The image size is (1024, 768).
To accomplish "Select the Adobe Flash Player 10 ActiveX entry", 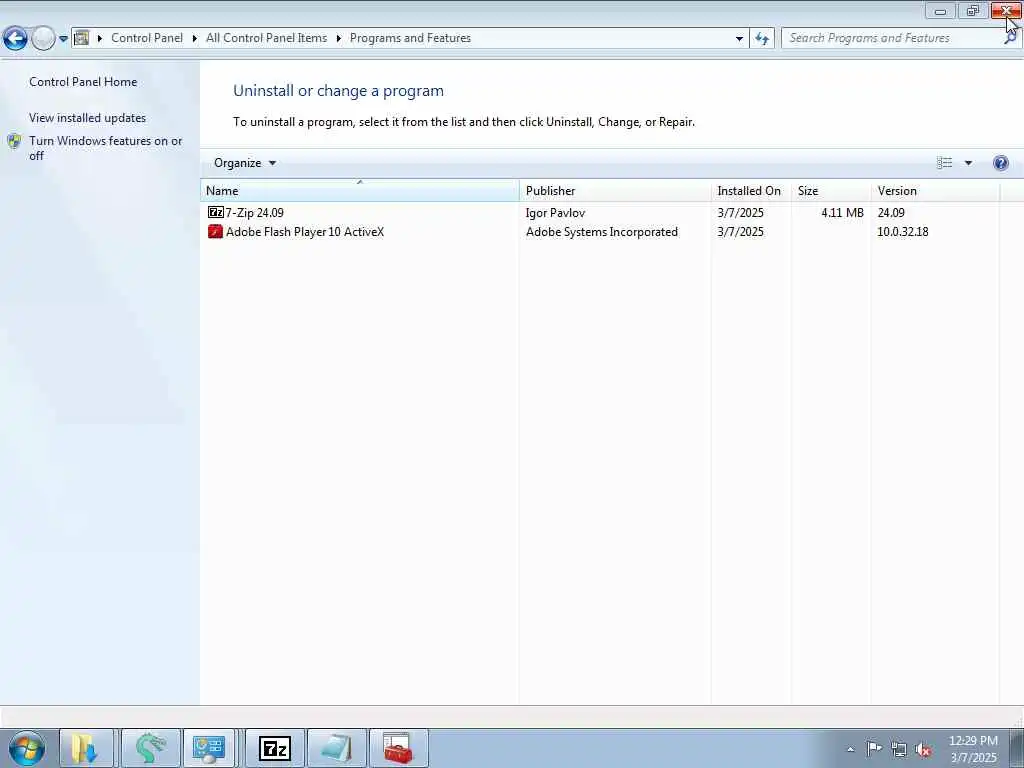I will click(305, 232).
